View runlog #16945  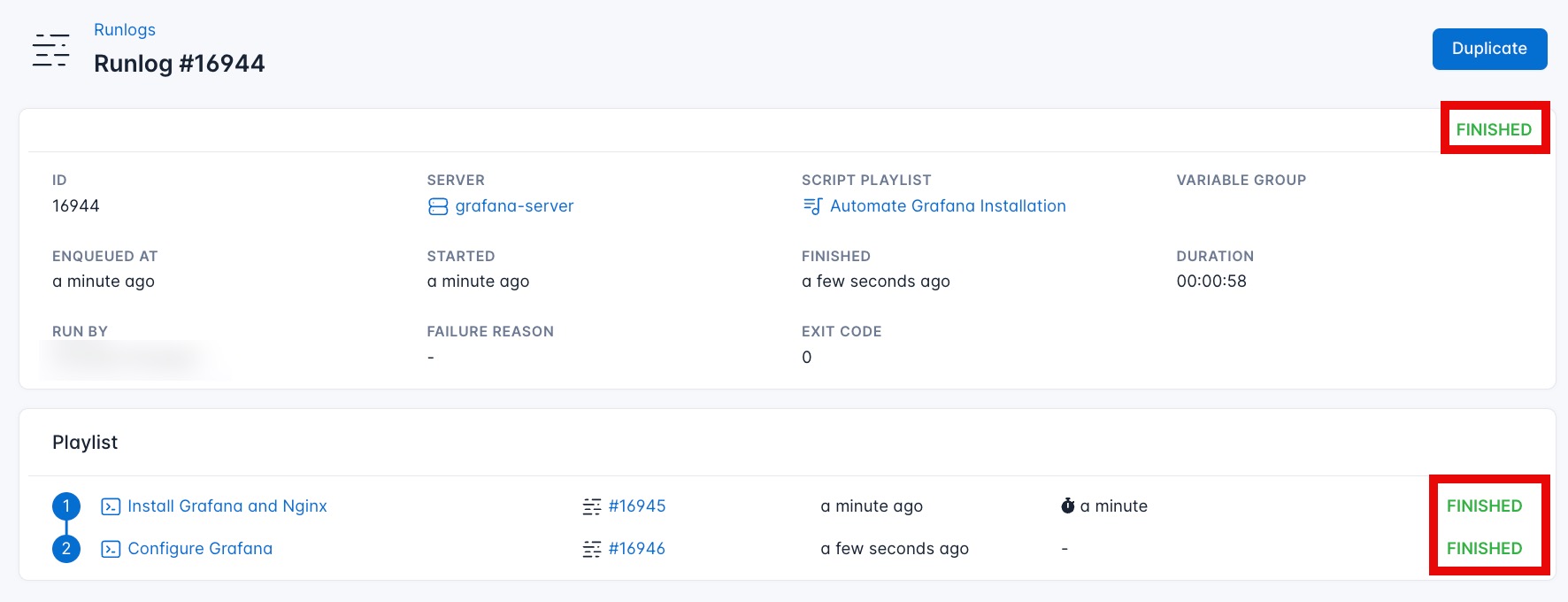pyautogui.click(x=637, y=506)
